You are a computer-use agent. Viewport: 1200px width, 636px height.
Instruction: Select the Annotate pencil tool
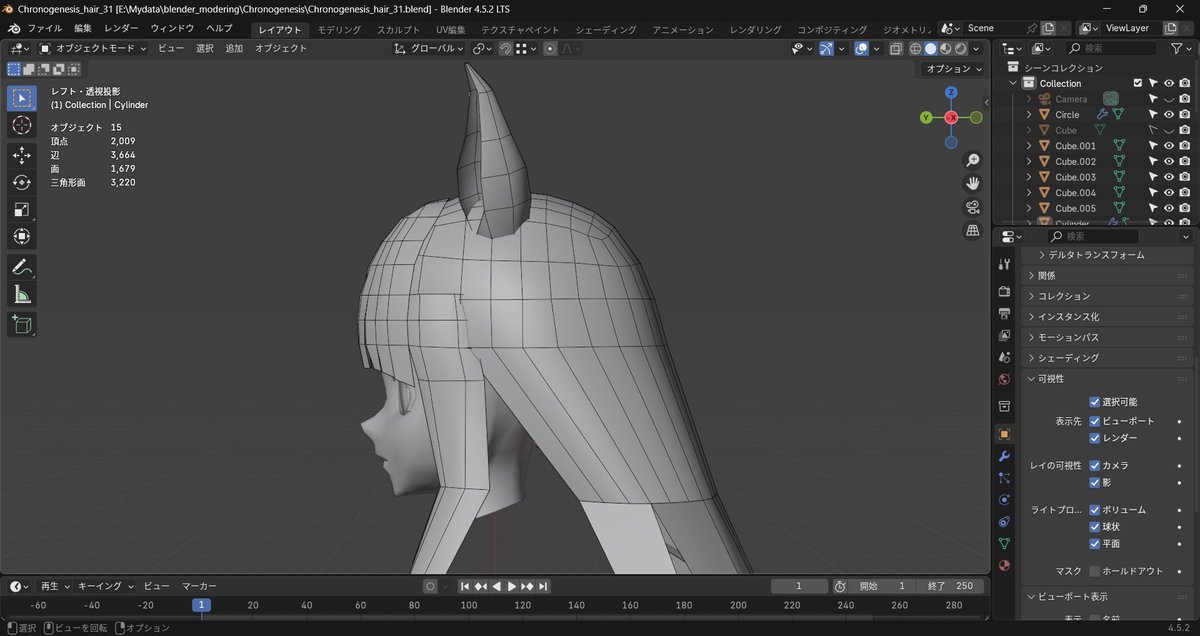pyautogui.click(x=22, y=267)
